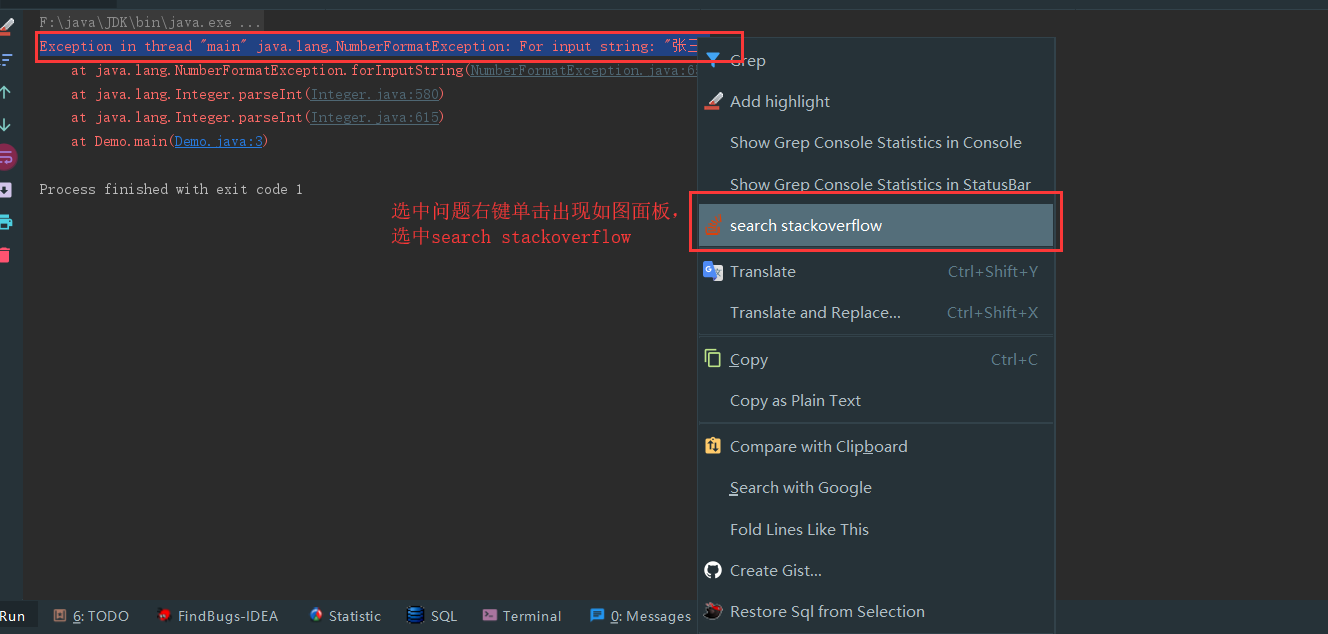Jump to previous method with up-arrow icon
Image resolution: width=1328 pixels, height=634 pixels.
(x=12, y=92)
